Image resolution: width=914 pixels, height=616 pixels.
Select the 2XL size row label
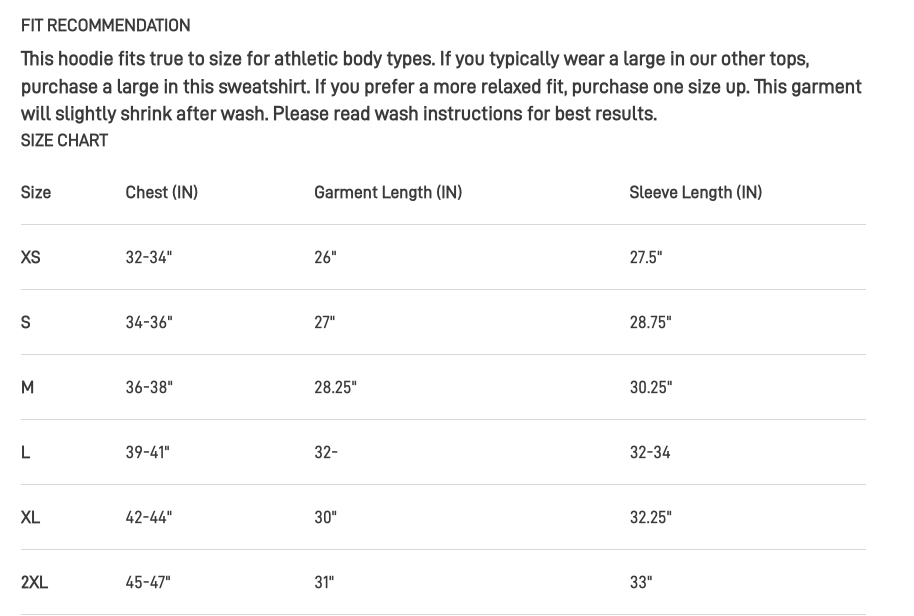[34, 582]
